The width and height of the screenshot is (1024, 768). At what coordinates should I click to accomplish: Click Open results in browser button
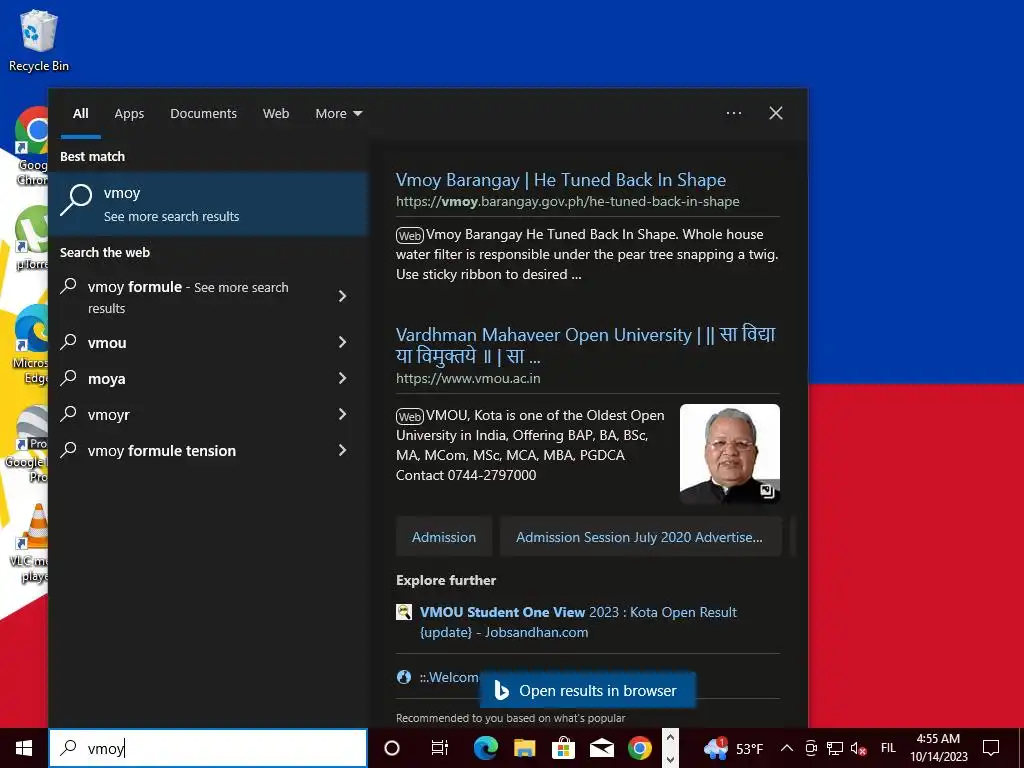coord(587,690)
